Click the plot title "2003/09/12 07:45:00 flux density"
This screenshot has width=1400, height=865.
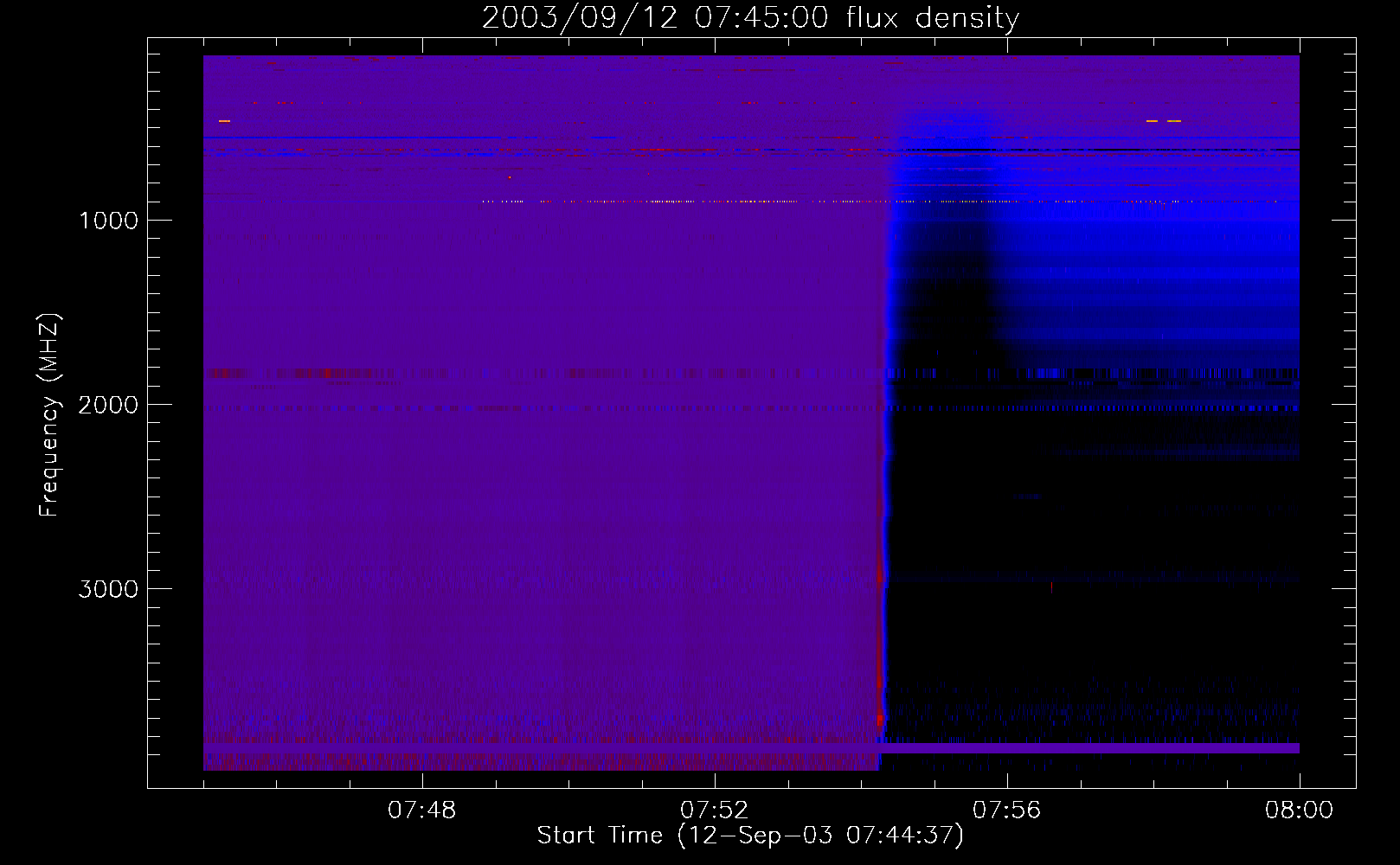tap(750, 17)
